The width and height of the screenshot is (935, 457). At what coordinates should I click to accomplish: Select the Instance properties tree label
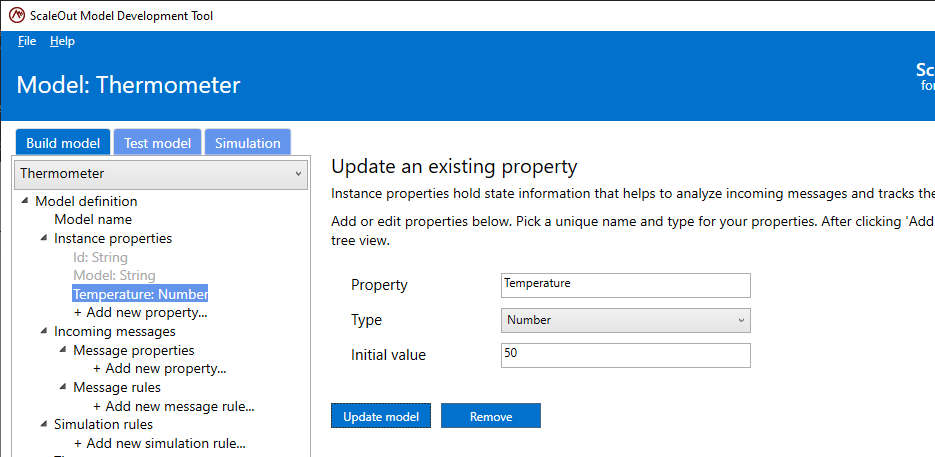(x=113, y=239)
